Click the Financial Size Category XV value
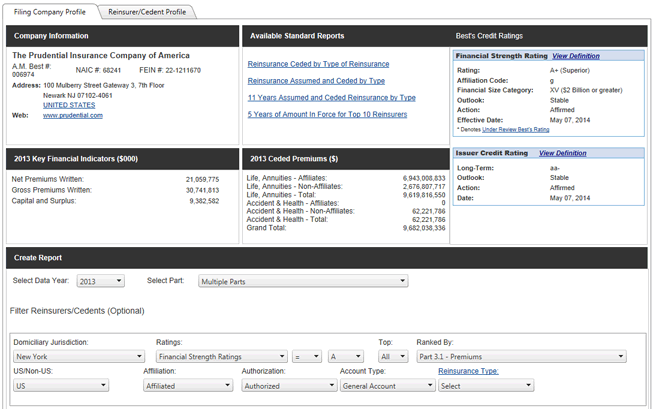 [586, 90]
